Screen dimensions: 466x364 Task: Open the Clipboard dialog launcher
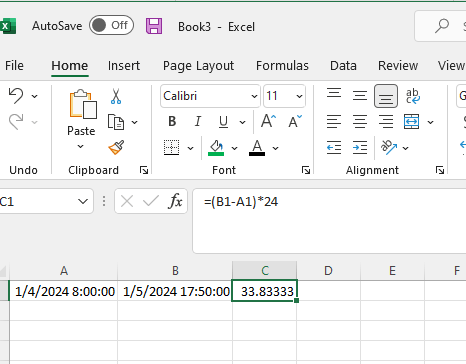point(144,170)
